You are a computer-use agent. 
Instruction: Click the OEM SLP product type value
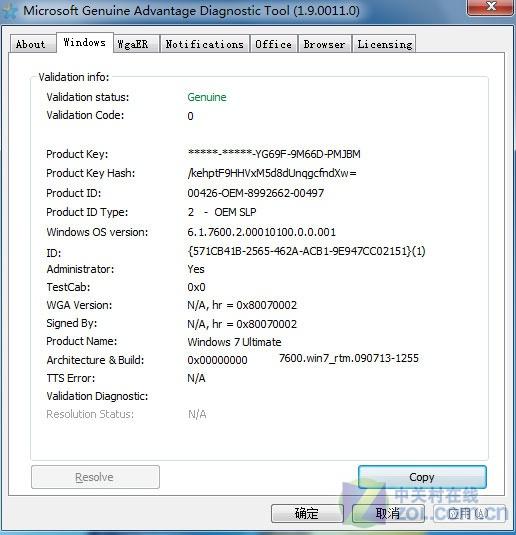[x=222, y=212]
